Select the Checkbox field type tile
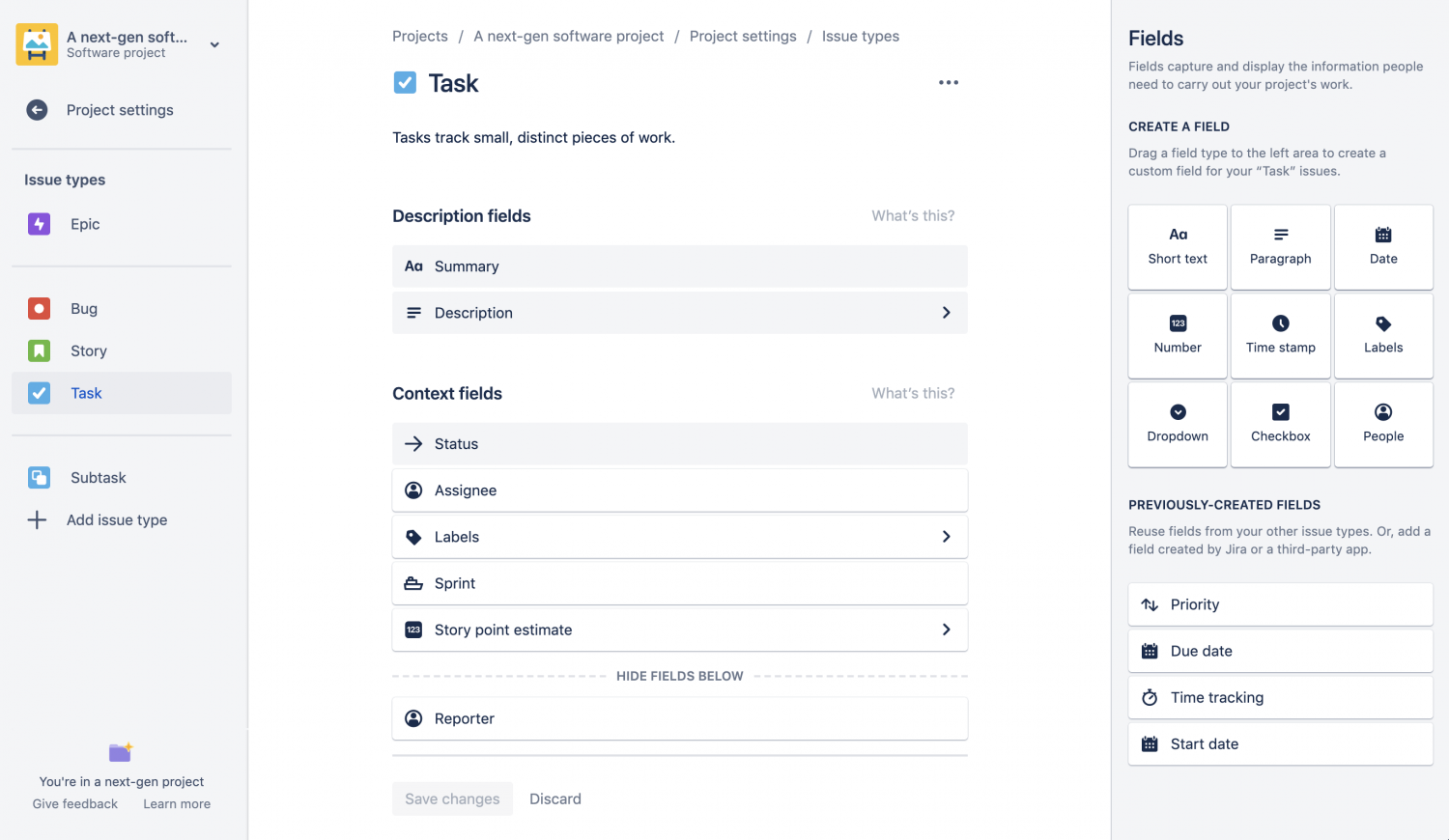The width and height of the screenshot is (1449, 840). [1280, 424]
